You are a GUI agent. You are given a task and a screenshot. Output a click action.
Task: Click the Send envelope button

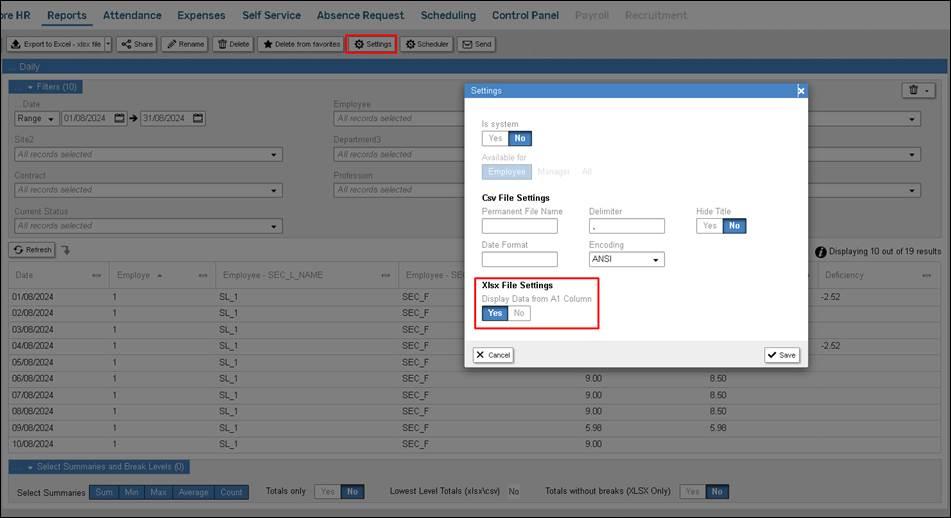(477, 44)
